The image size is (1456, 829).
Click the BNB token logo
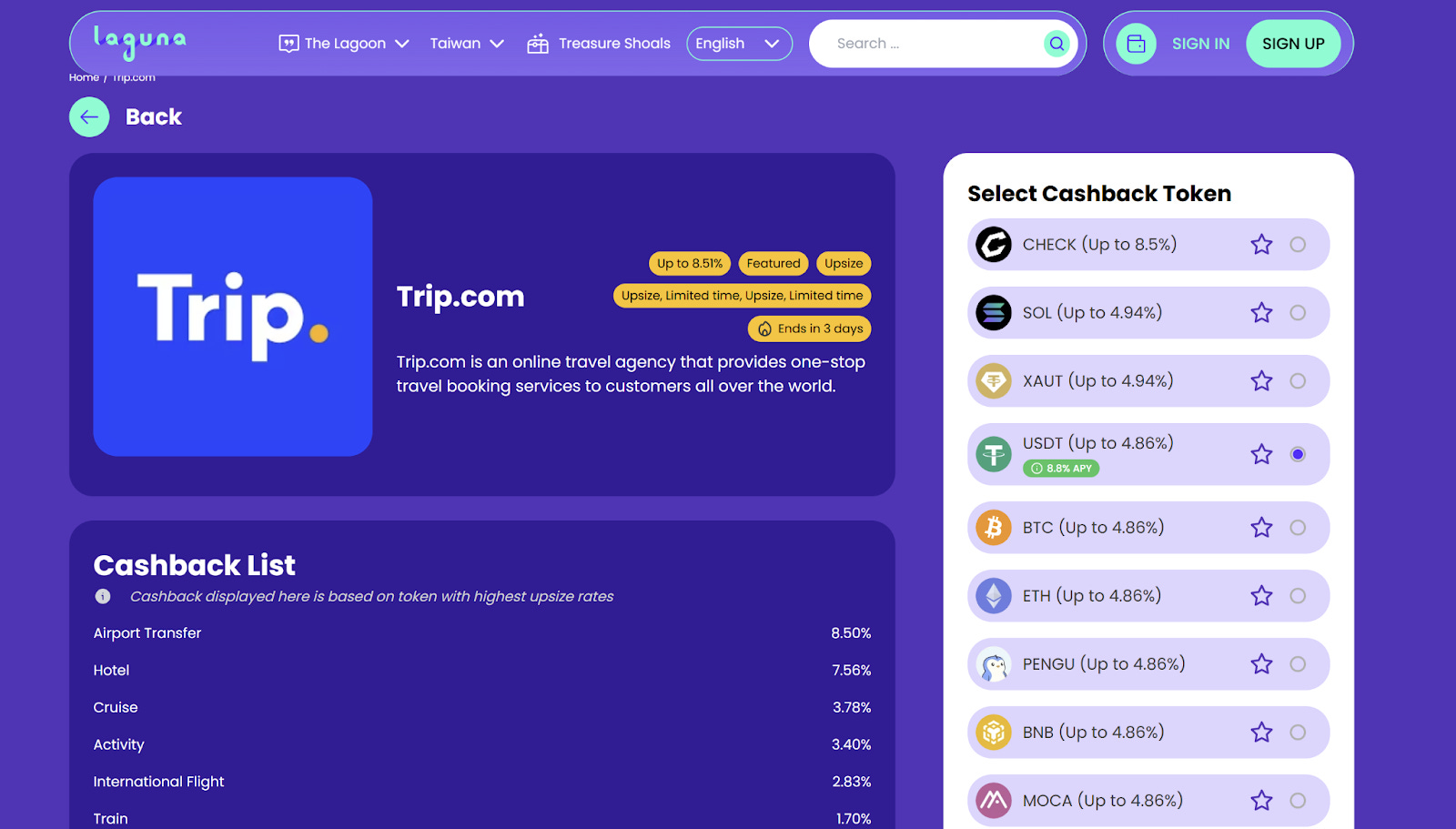pyautogui.click(x=994, y=733)
